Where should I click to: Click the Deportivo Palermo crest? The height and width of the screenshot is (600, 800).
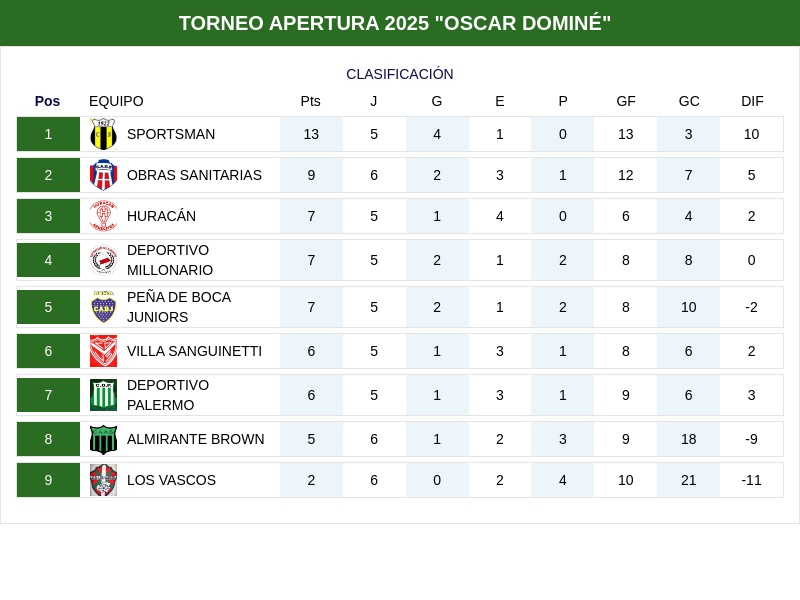103,395
